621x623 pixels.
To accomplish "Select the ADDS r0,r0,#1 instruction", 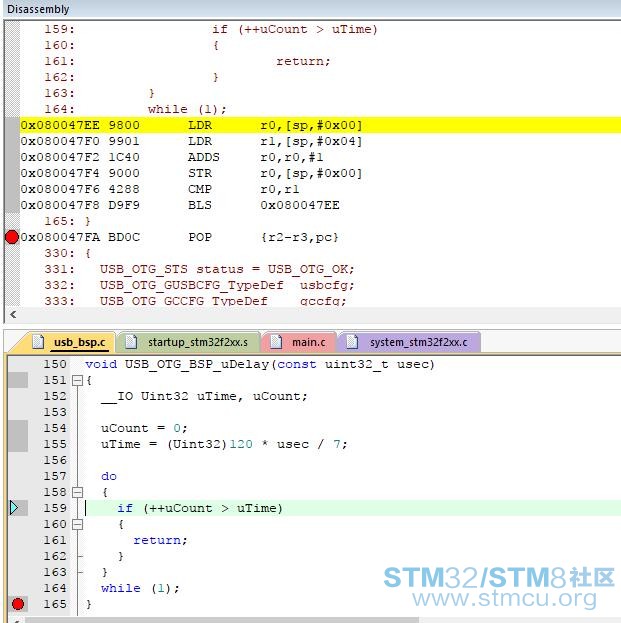I will click(x=172, y=157).
